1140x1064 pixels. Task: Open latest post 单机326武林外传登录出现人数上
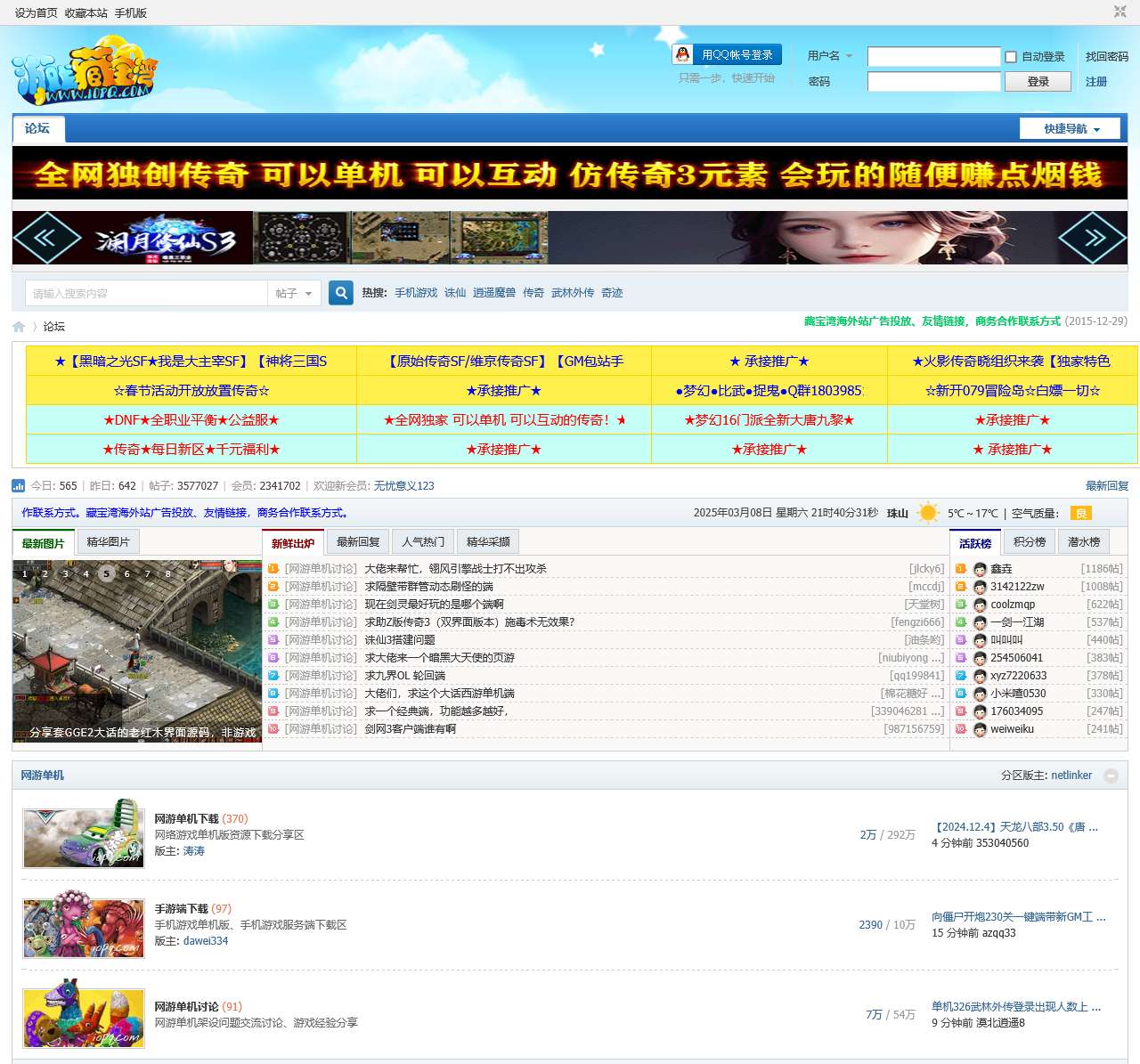(x=1016, y=1007)
